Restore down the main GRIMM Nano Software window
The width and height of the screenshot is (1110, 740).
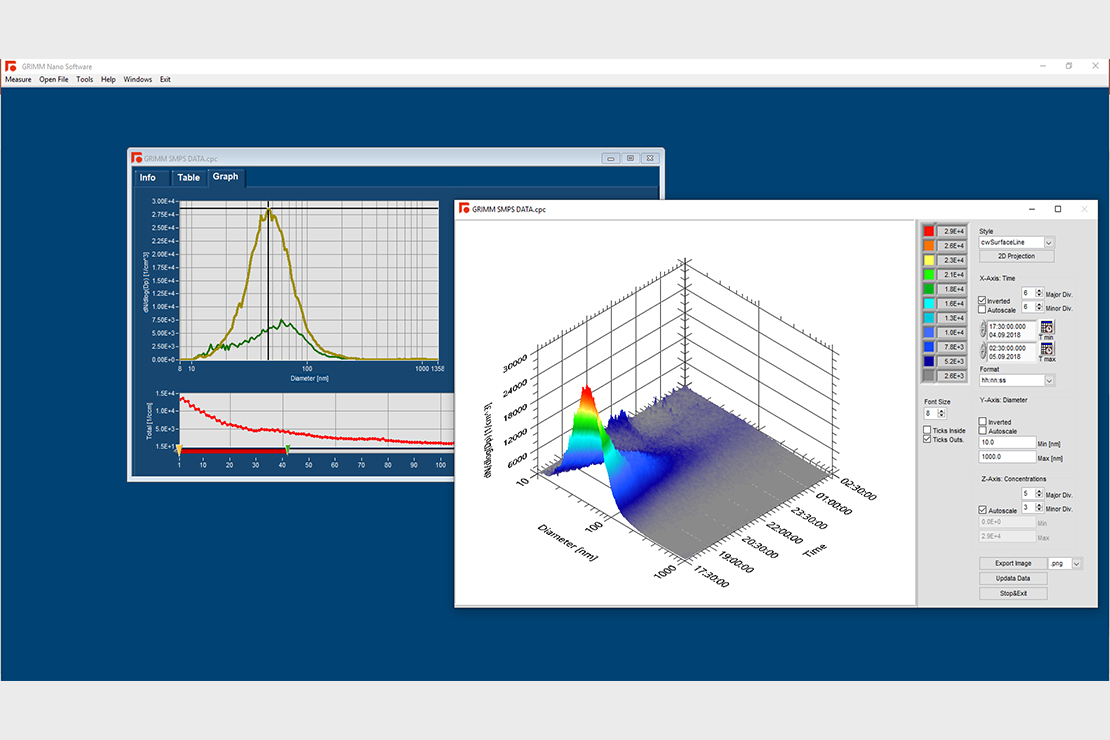pos(1069,66)
